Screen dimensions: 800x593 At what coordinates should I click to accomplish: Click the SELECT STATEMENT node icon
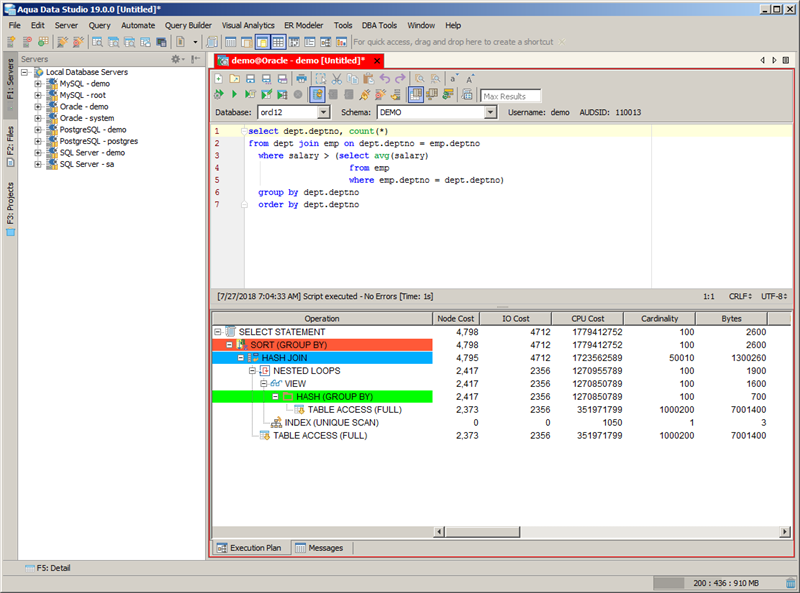coord(230,332)
